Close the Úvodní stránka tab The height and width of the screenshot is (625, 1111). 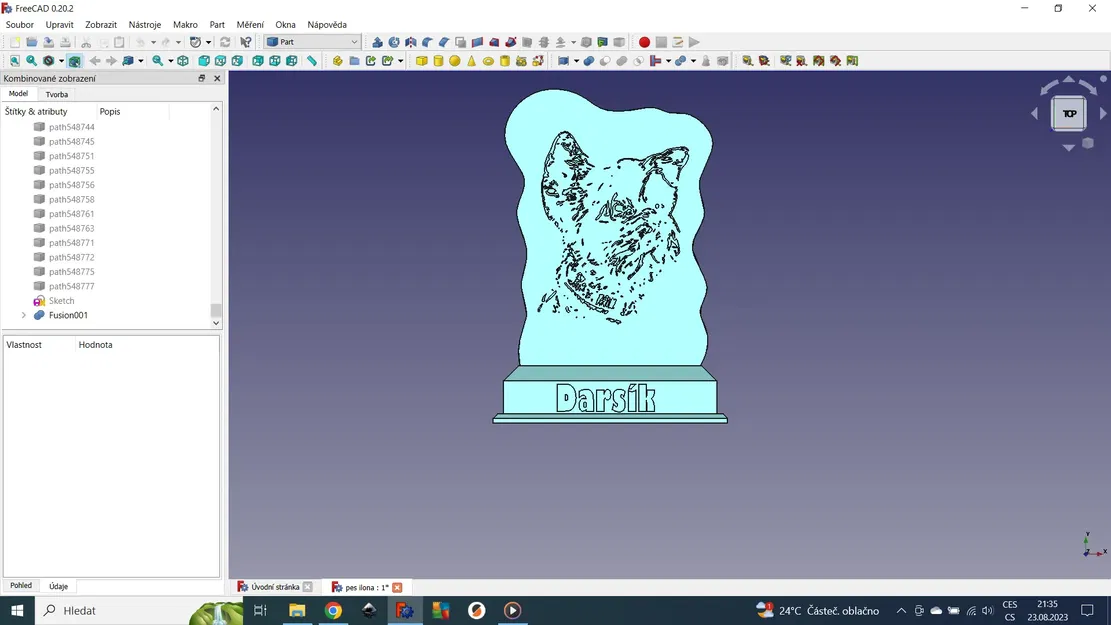click(x=308, y=587)
